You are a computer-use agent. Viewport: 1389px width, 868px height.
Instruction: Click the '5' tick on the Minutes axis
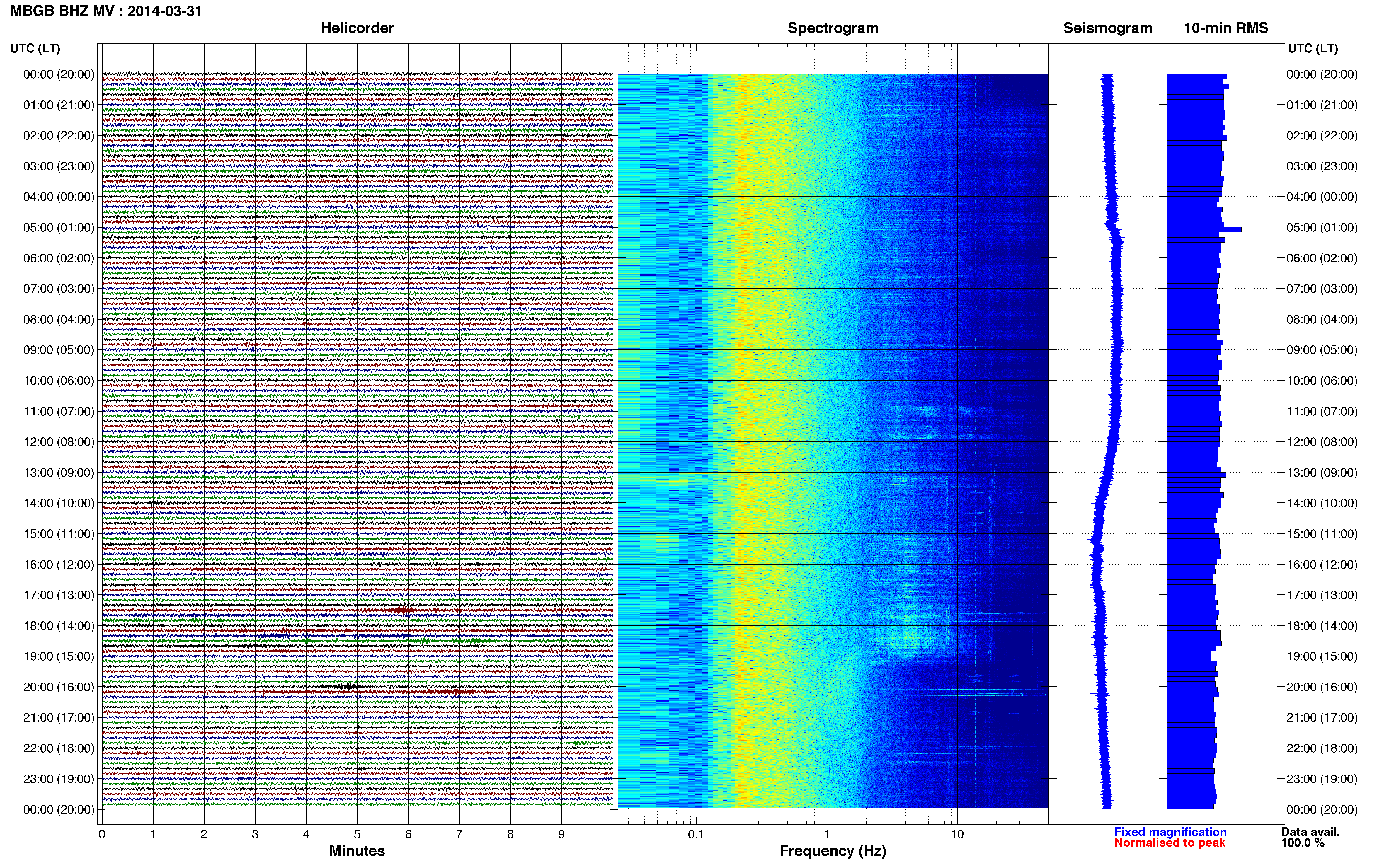357,835
